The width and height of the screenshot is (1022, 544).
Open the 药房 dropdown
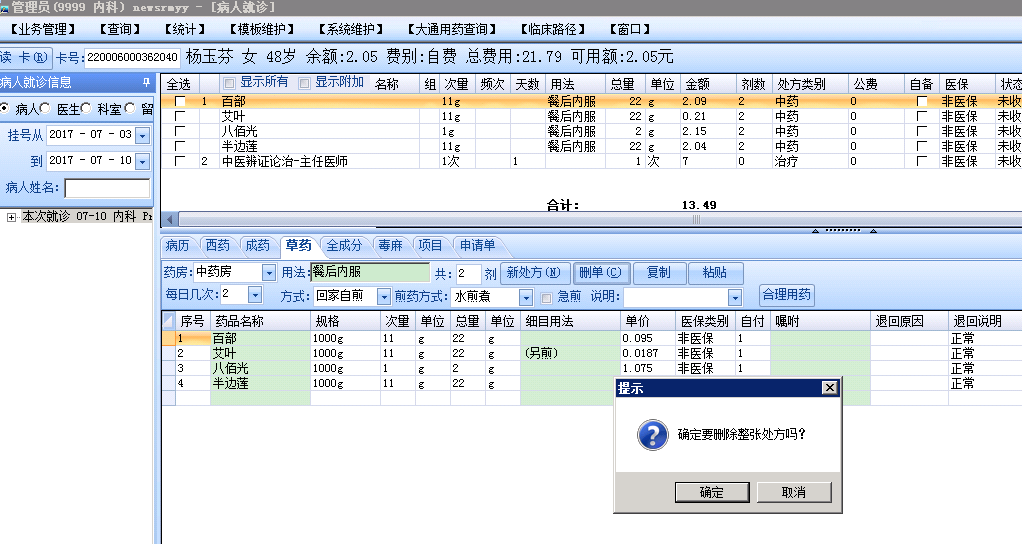pyautogui.click(x=269, y=273)
